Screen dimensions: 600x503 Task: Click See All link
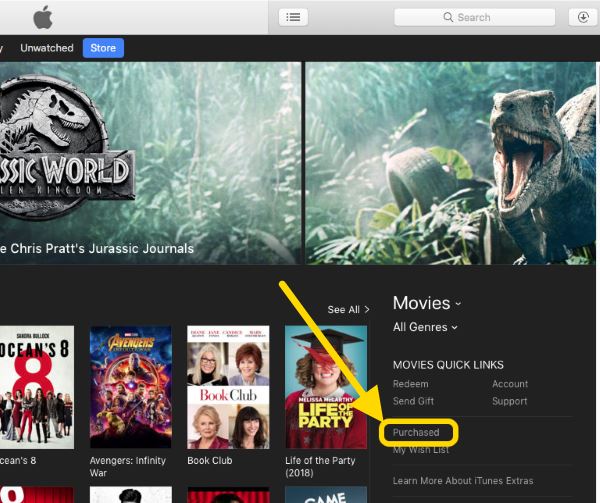348,309
